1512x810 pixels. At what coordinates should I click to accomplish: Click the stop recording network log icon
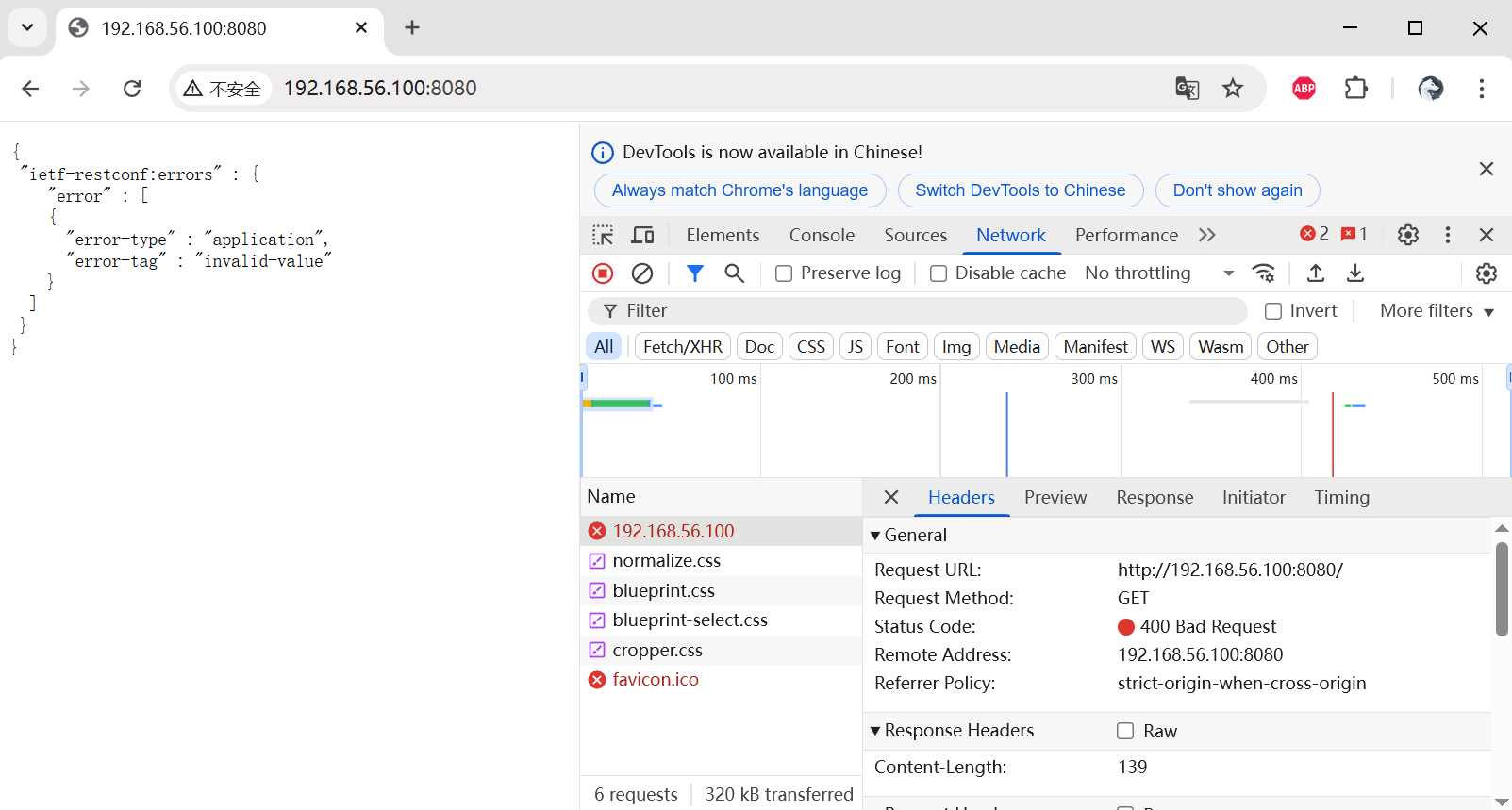coord(603,273)
